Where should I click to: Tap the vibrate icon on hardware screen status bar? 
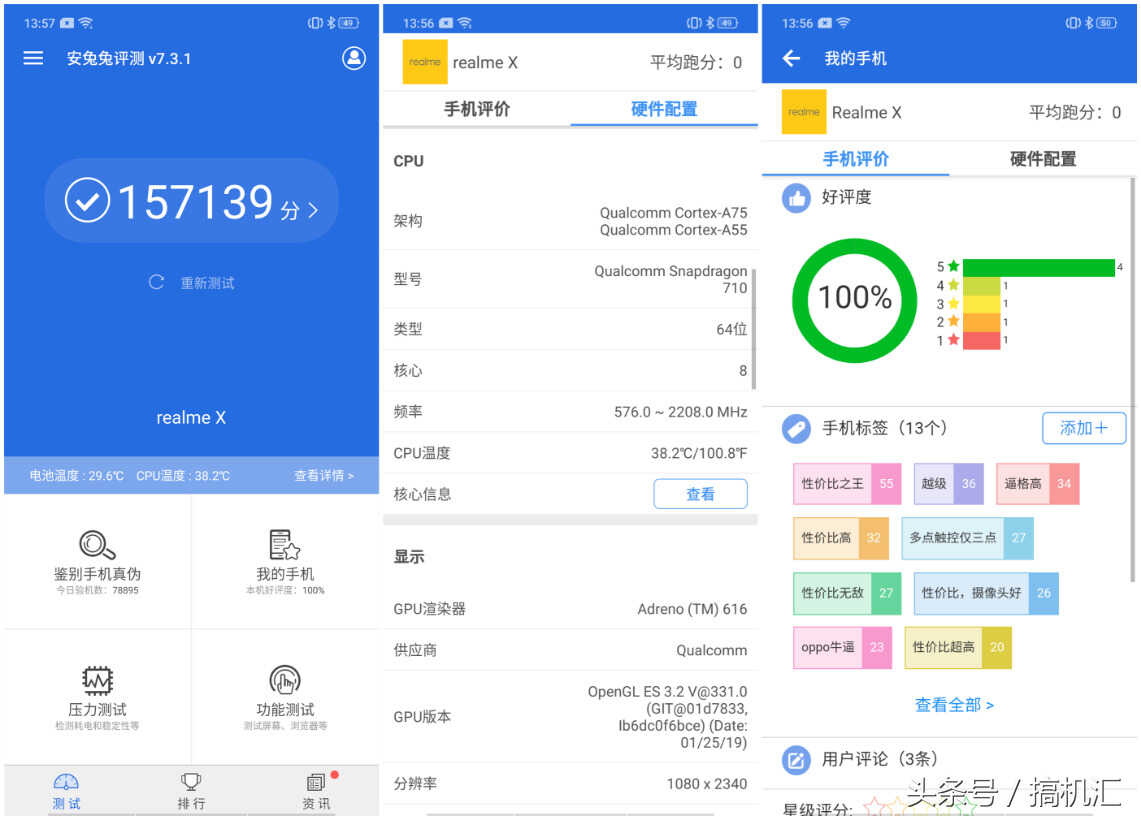pos(693,23)
